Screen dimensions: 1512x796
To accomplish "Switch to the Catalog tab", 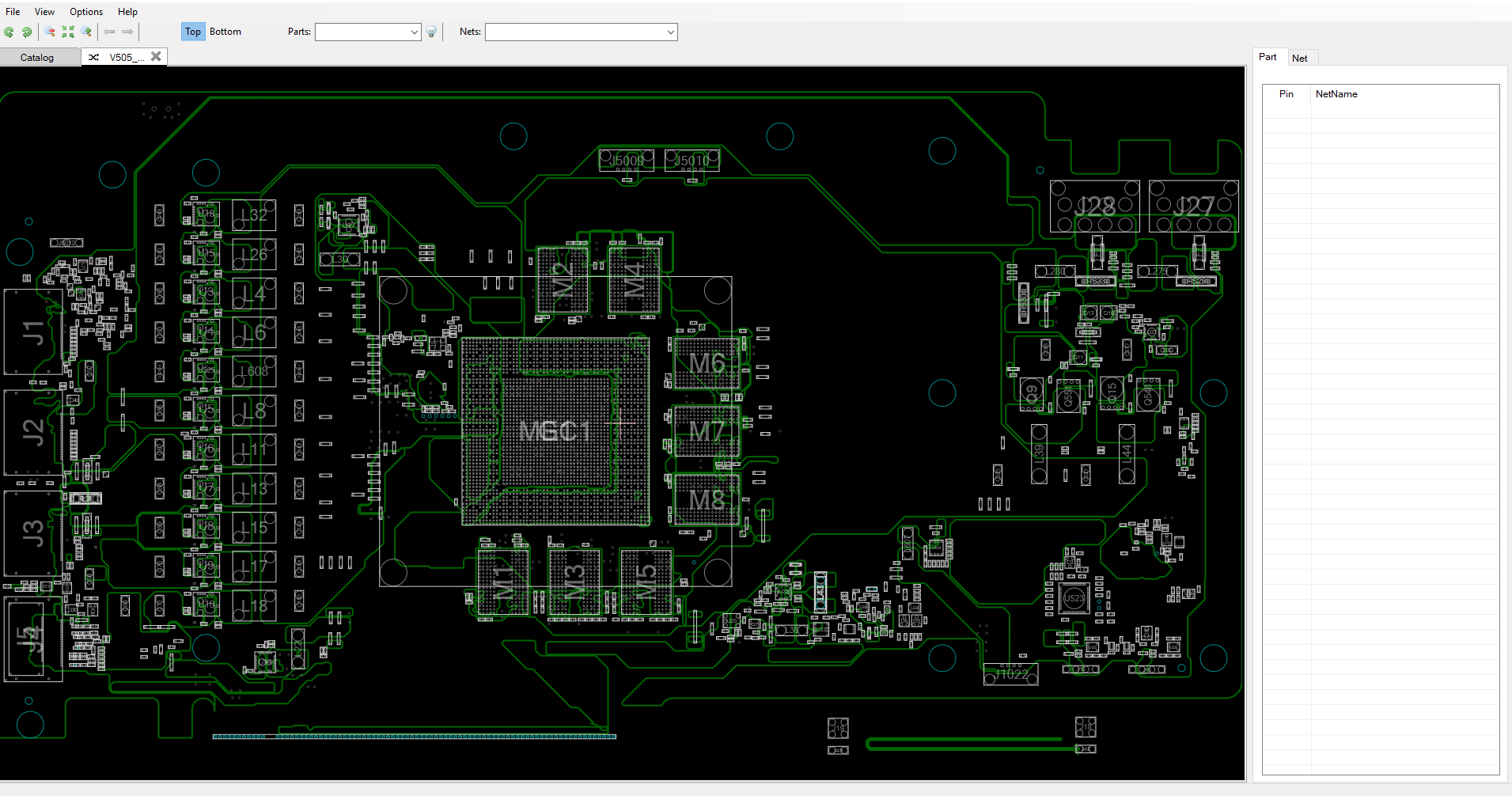I will (x=37, y=57).
